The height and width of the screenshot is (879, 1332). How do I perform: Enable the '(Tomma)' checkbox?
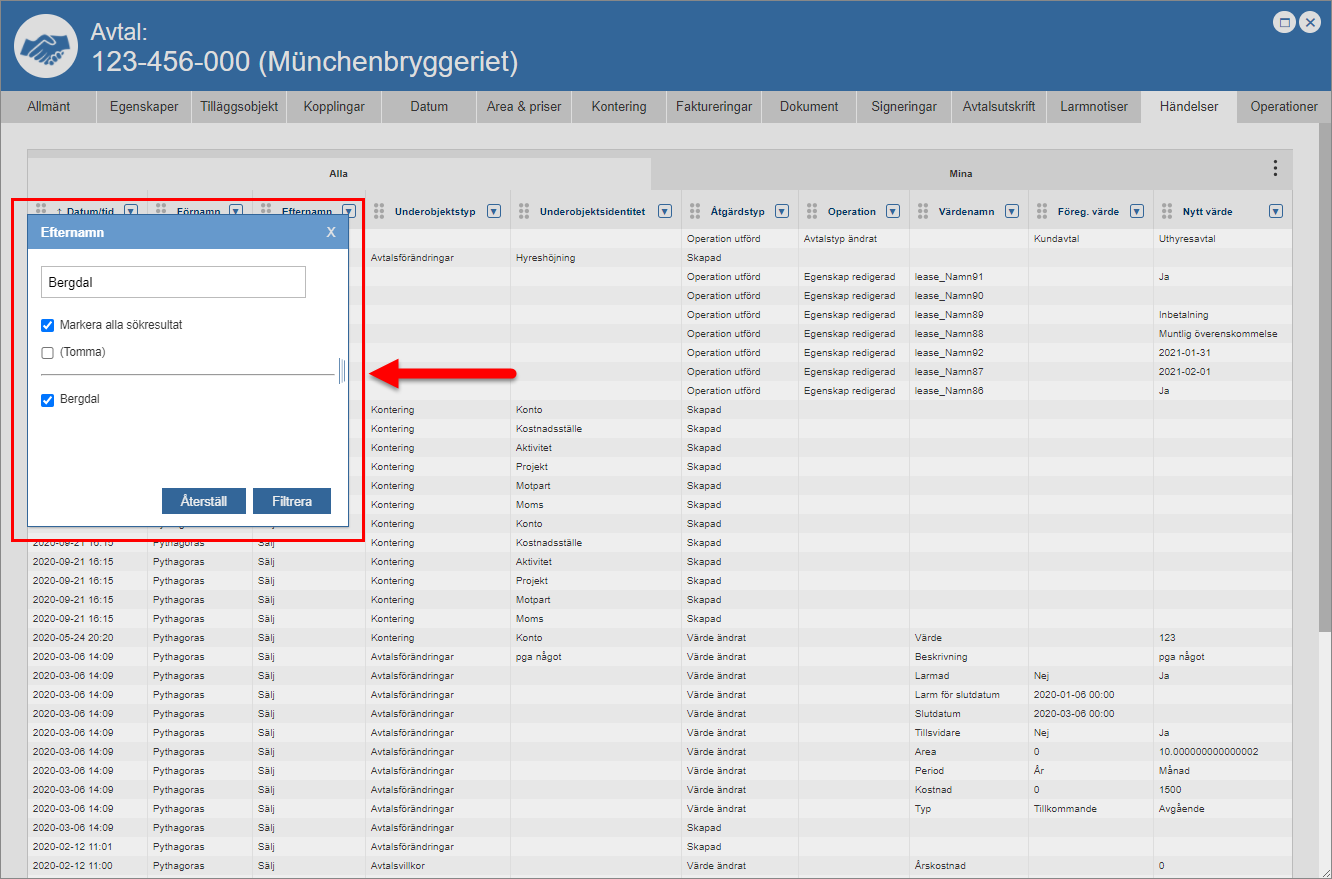pos(47,352)
